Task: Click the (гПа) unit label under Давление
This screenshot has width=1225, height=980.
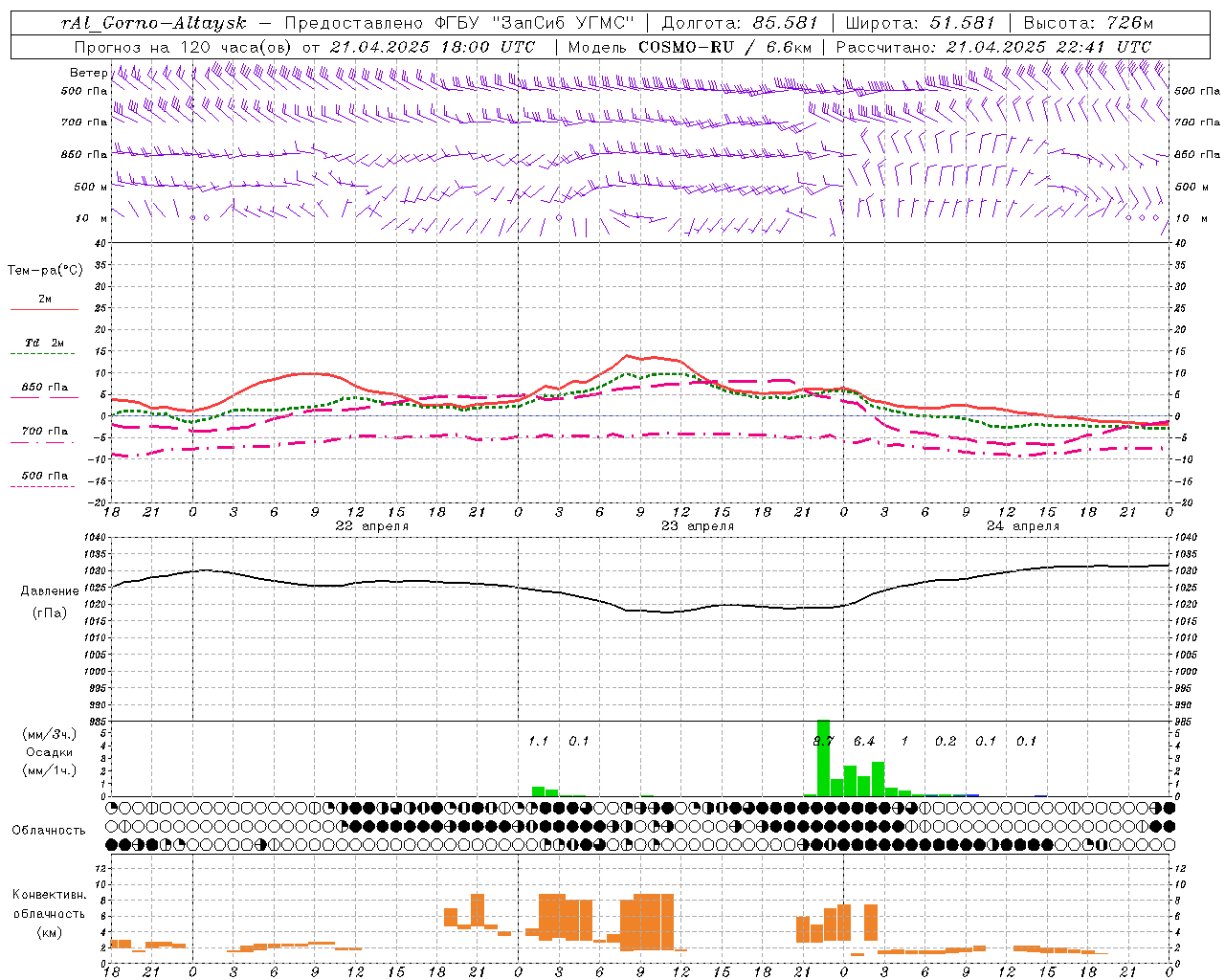Action: tap(50, 612)
